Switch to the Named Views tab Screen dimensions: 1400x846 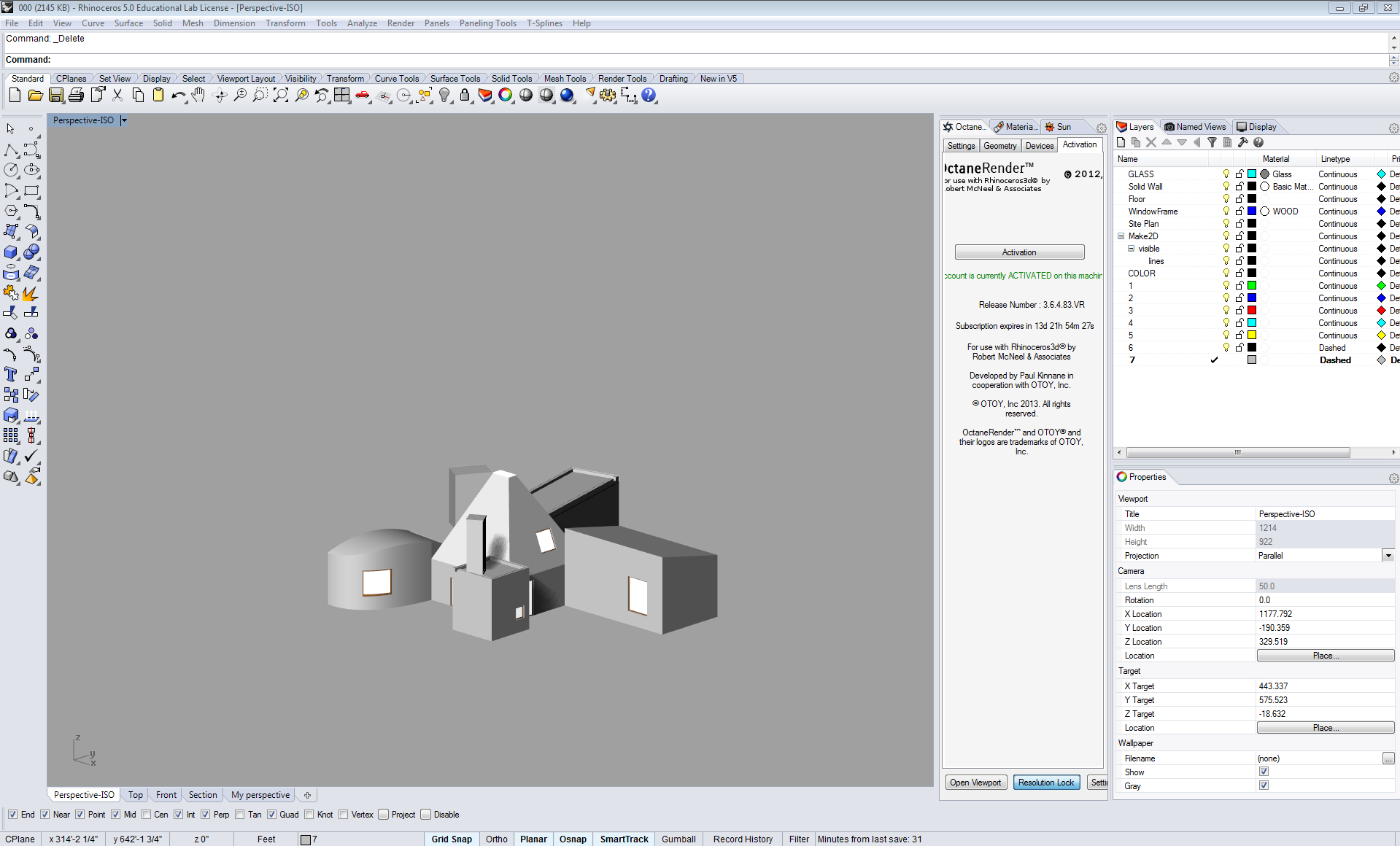click(x=1195, y=127)
